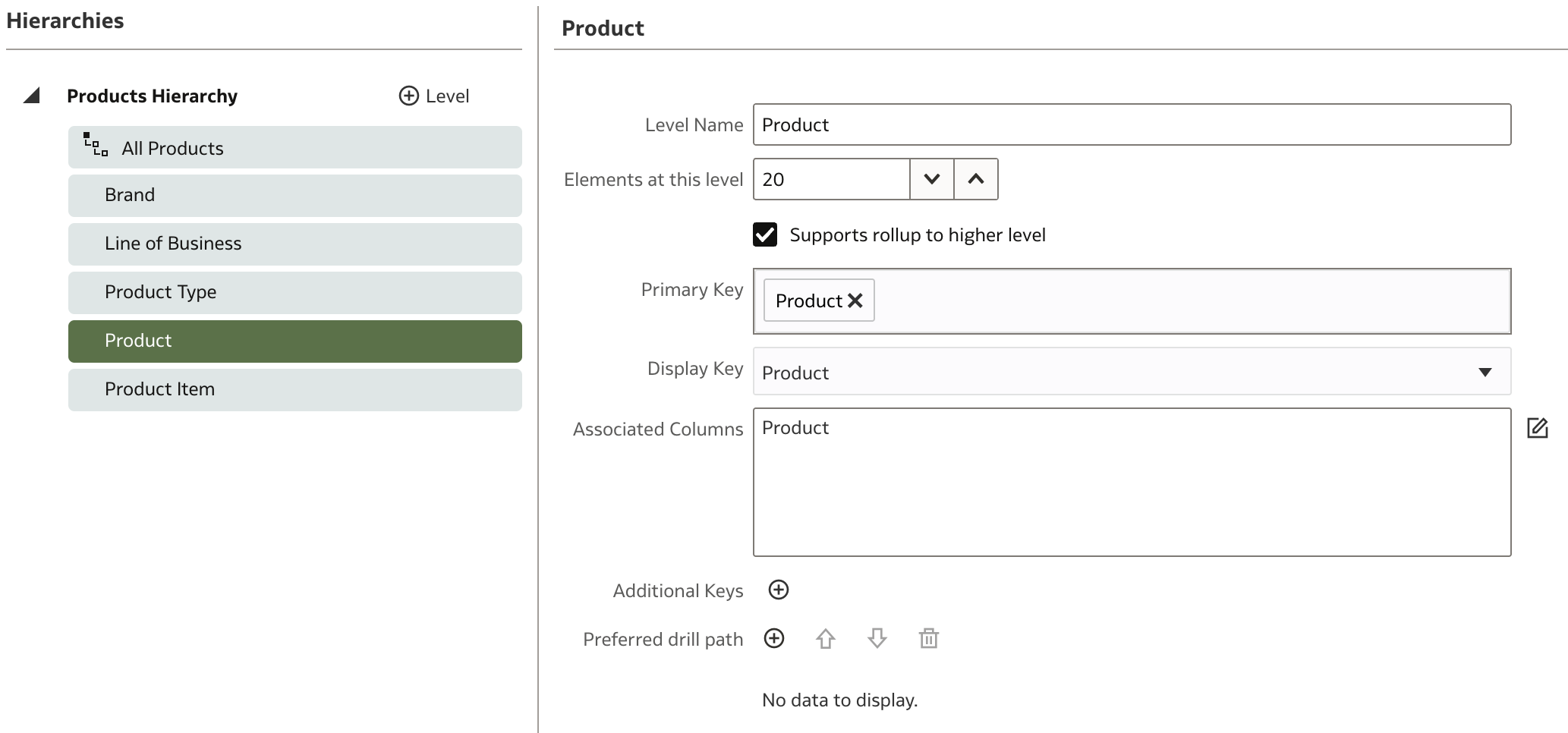
Task: Select Product in Associated Columns list
Action: click(795, 428)
